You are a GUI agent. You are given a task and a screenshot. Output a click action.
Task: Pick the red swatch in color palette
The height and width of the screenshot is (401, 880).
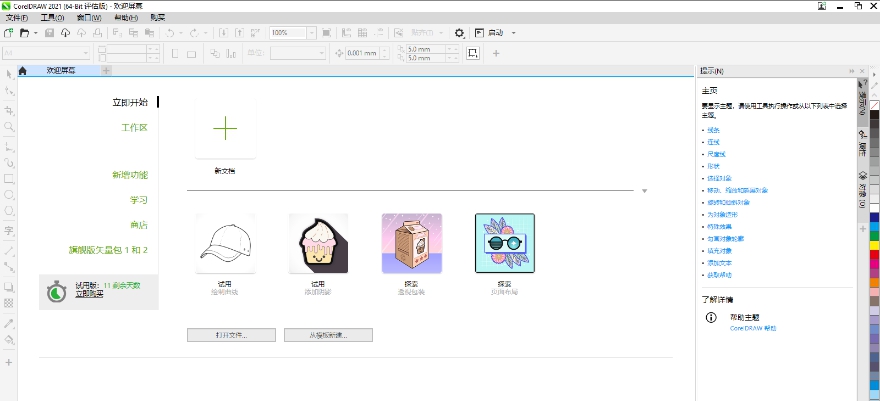coord(874,254)
